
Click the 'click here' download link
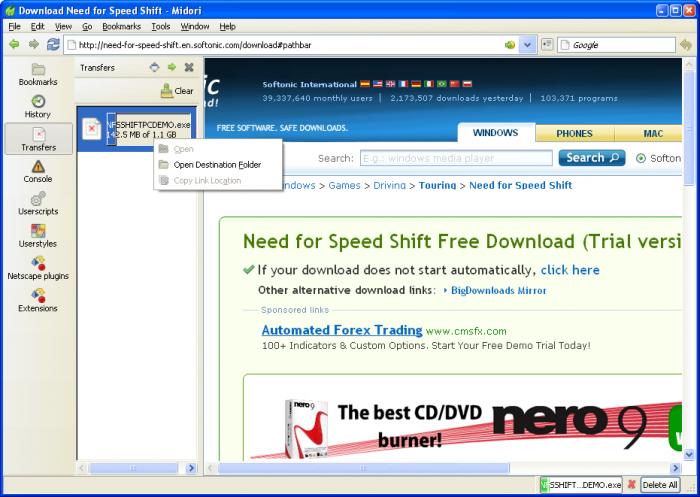pyautogui.click(x=570, y=270)
